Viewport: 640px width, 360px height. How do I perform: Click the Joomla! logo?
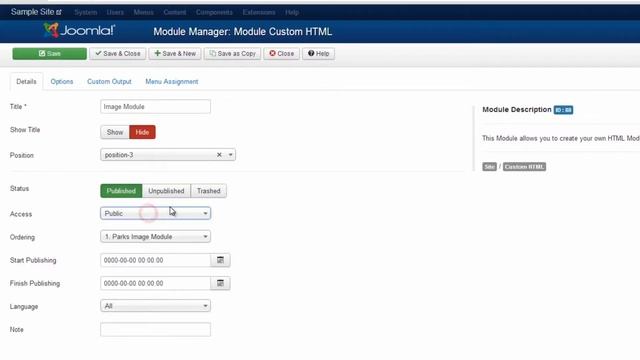(x=80, y=31)
